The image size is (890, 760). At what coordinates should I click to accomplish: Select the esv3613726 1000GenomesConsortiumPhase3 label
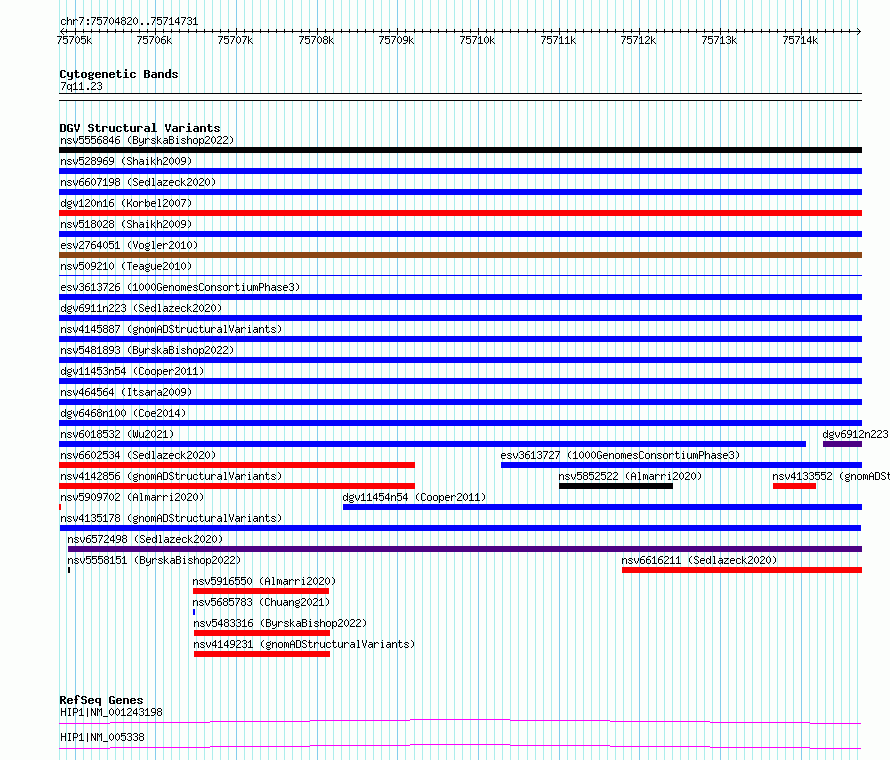(x=180, y=287)
